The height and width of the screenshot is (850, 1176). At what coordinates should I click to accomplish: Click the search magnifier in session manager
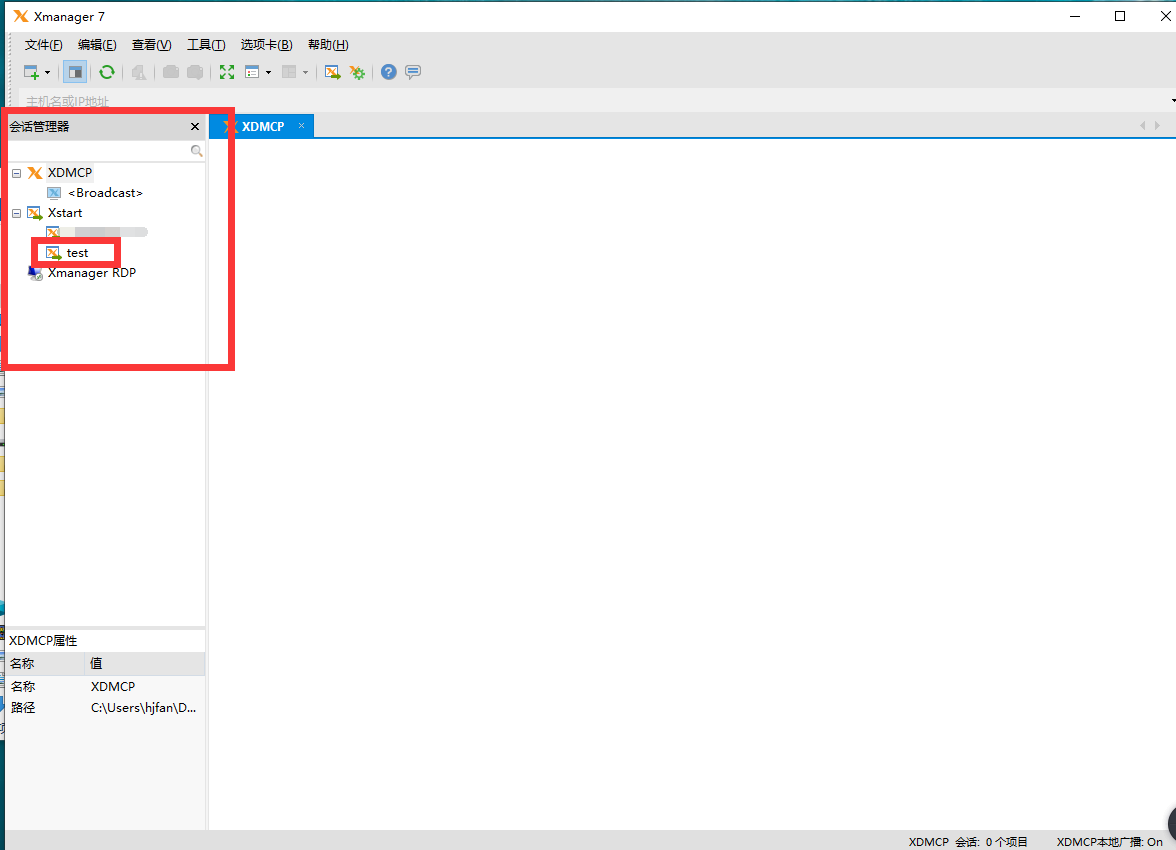196,150
